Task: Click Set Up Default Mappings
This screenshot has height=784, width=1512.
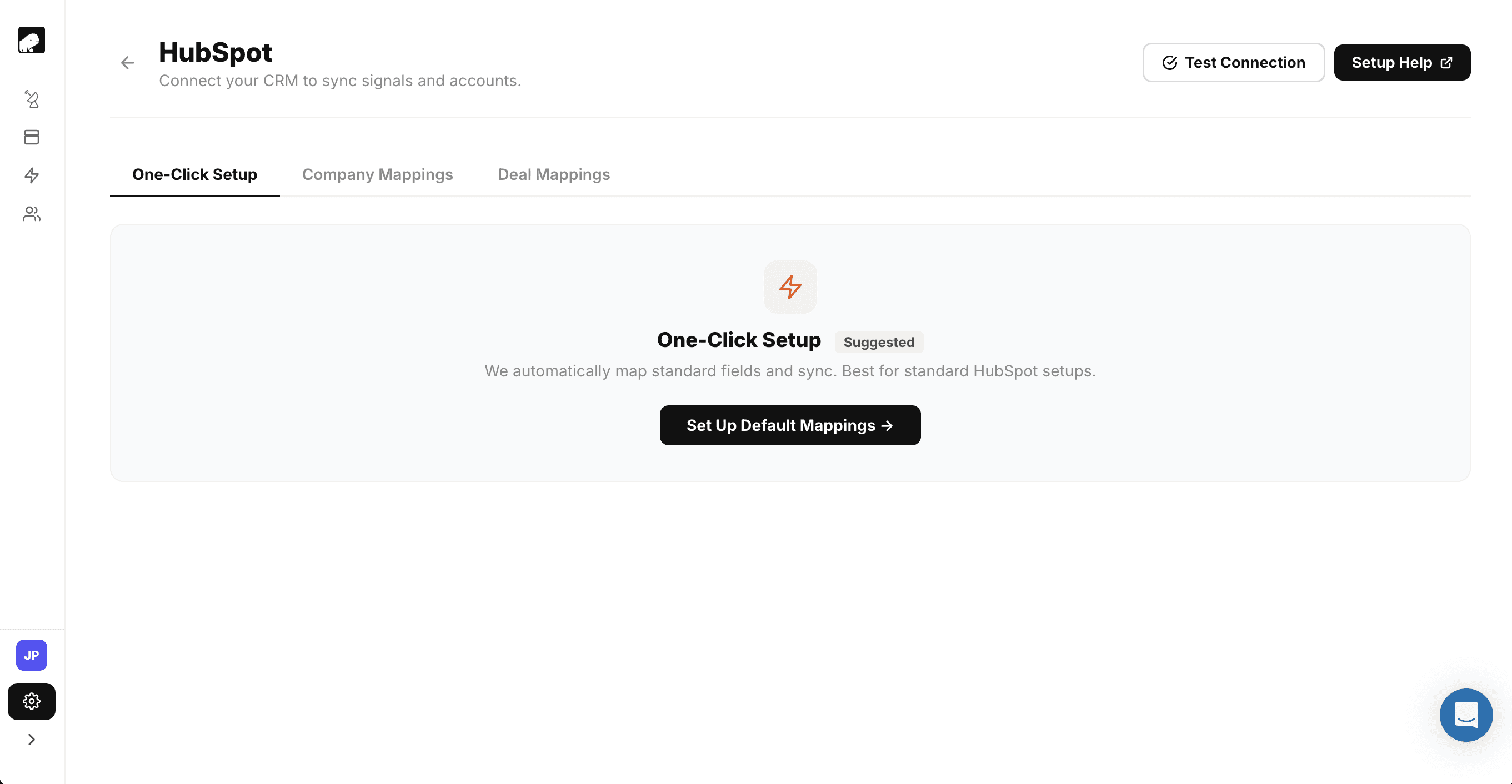Action: pos(790,425)
